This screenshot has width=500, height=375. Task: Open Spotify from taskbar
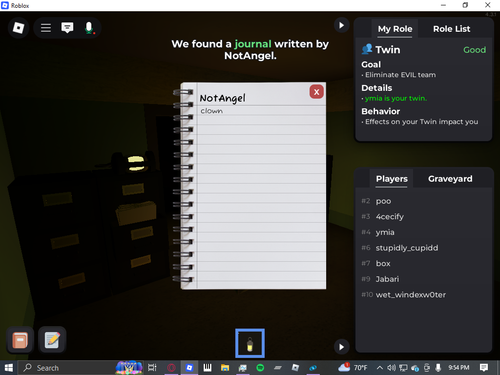coord(260,368)
